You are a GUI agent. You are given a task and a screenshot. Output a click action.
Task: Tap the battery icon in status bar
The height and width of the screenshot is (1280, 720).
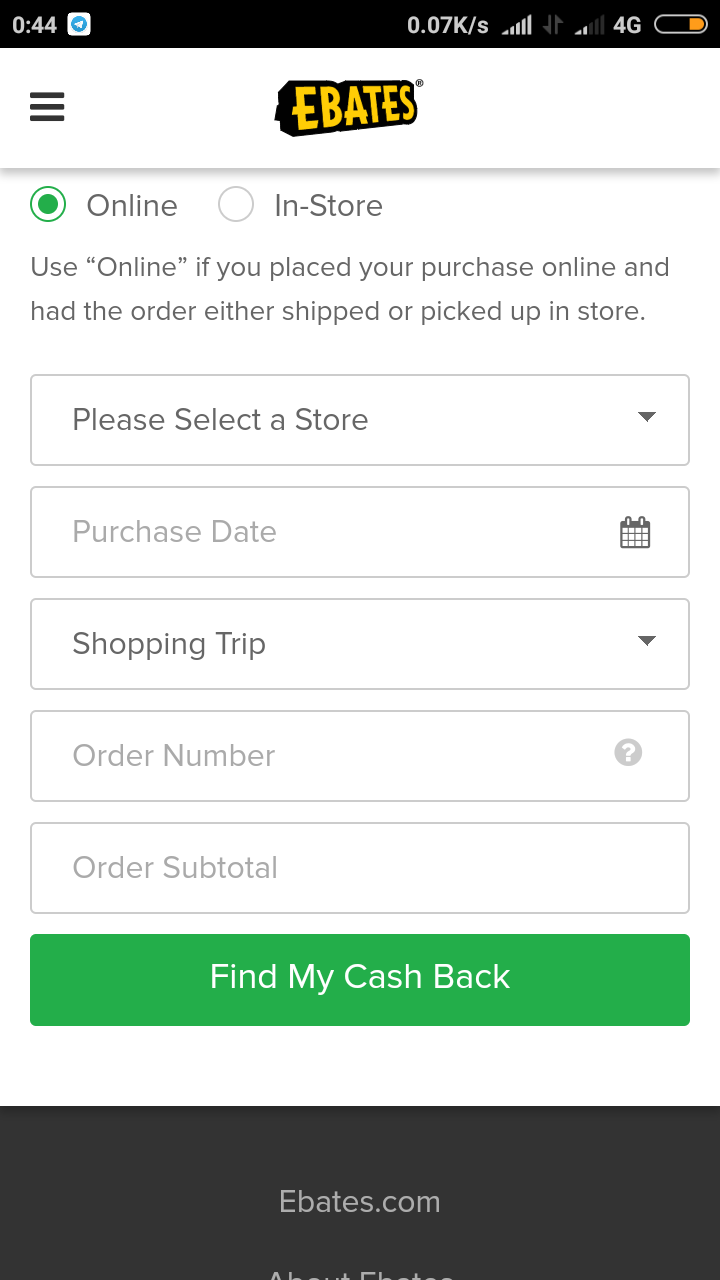680,25
